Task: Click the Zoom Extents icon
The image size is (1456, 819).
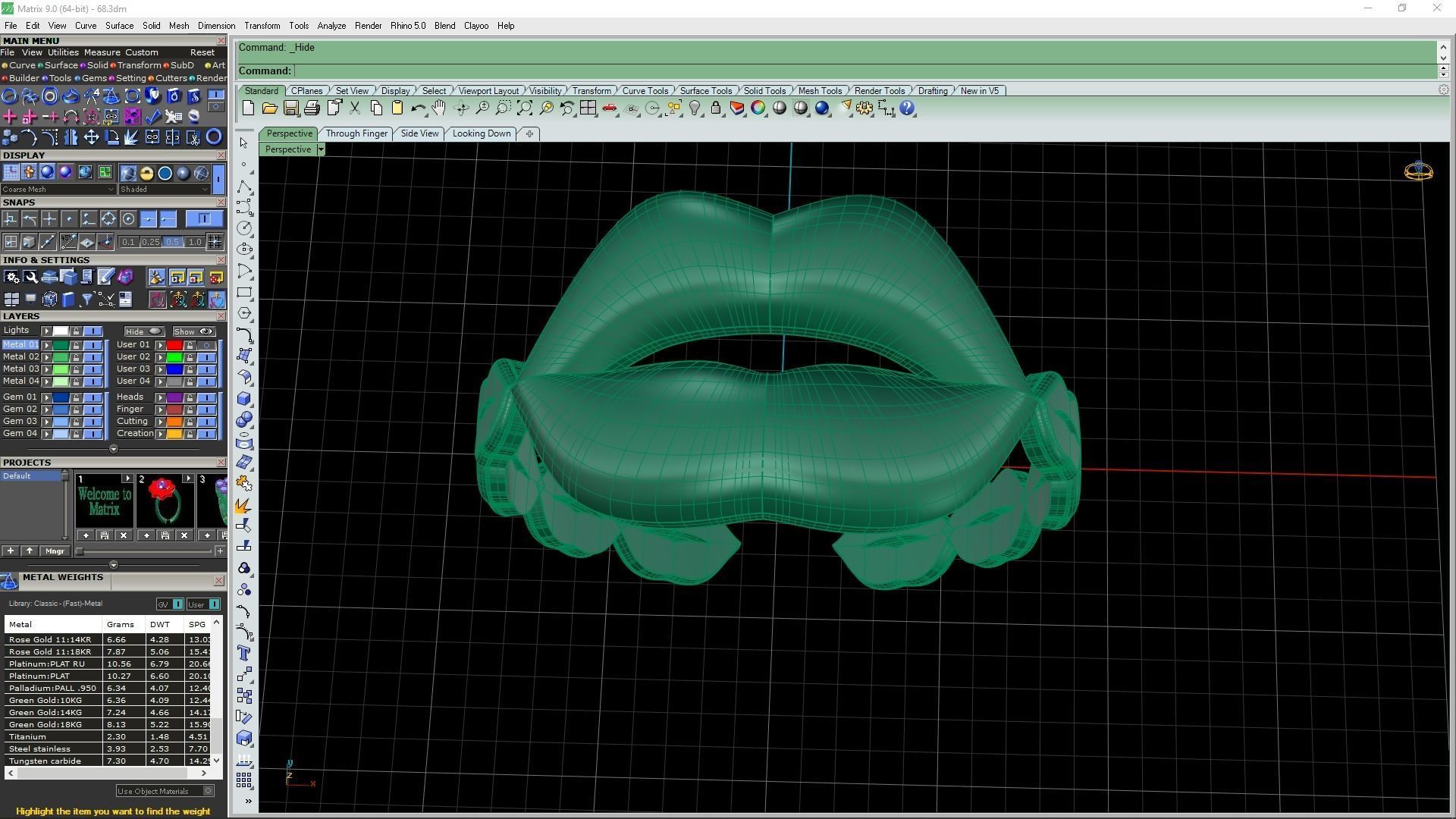Action: tap(524, 108)
